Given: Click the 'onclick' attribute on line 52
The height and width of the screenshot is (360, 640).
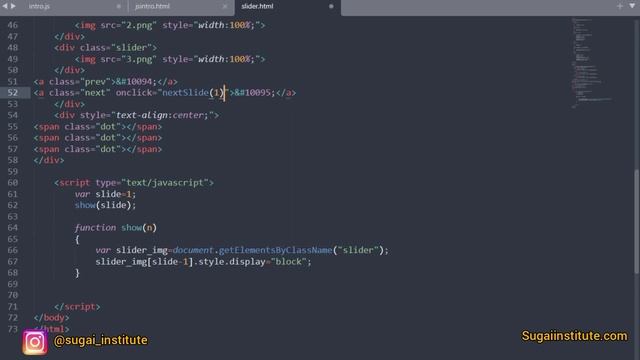Looking at the screenshot, I should [x=133, y=93].
